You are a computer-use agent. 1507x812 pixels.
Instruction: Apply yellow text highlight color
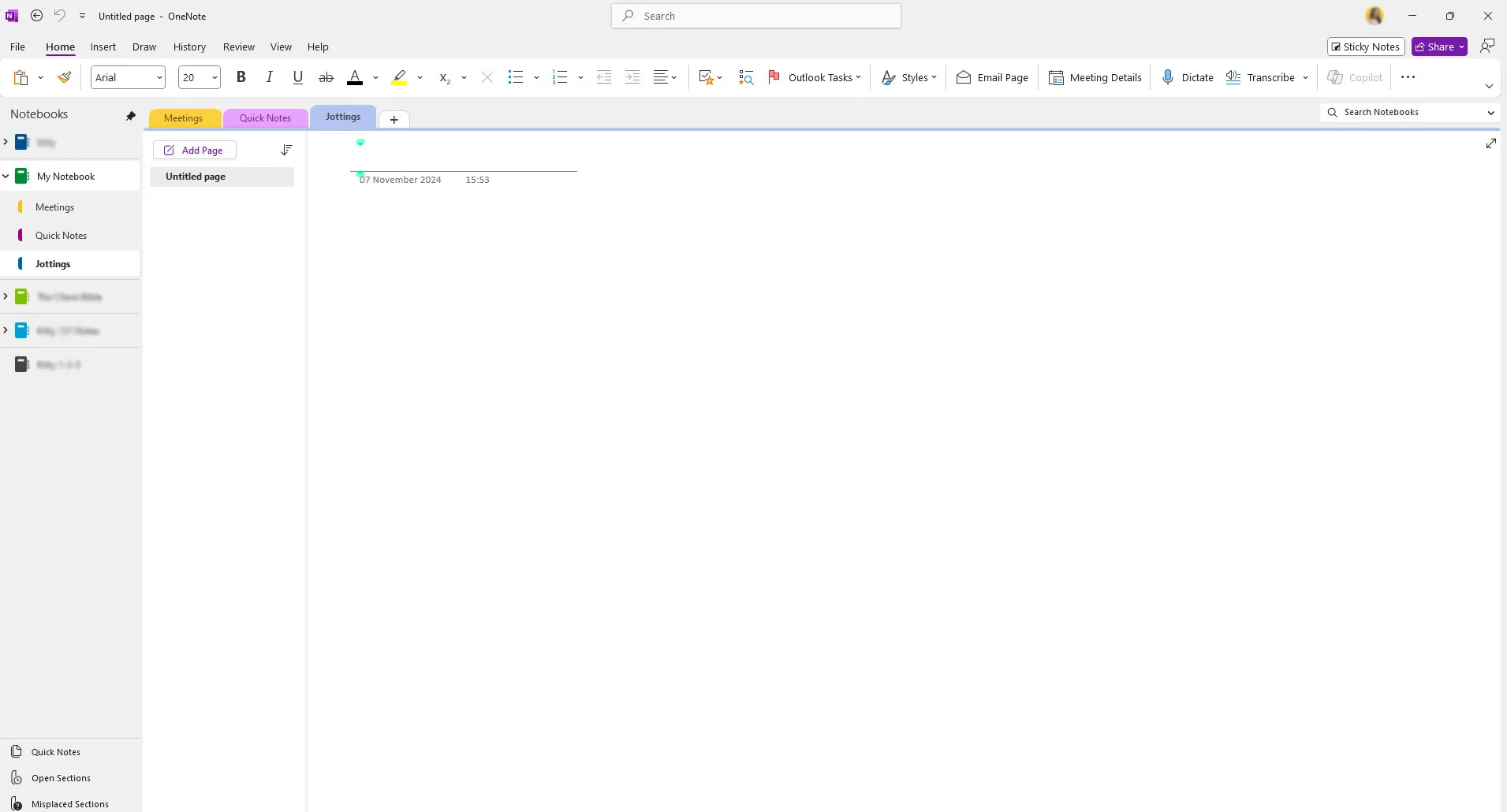[x=399, y=77]
